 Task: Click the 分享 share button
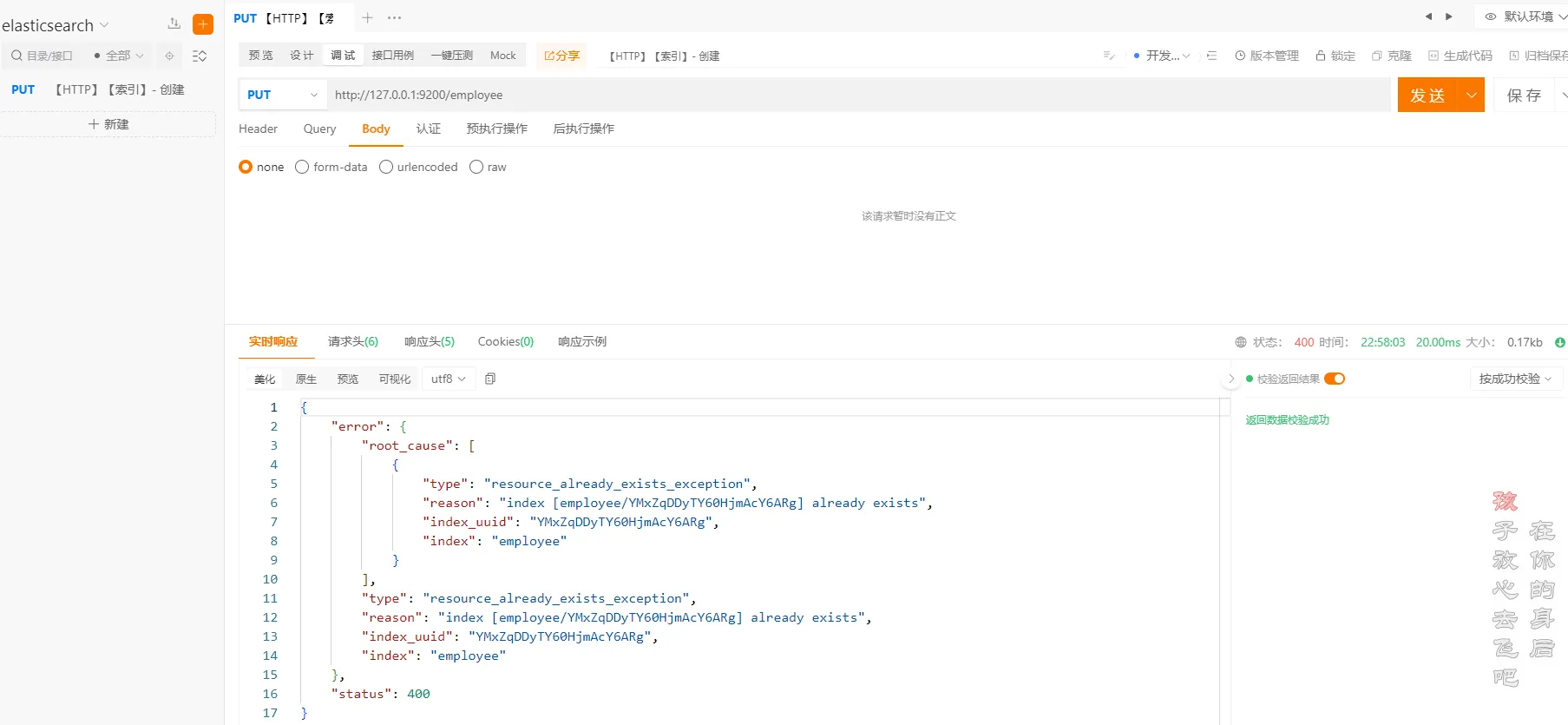(561, 56)
